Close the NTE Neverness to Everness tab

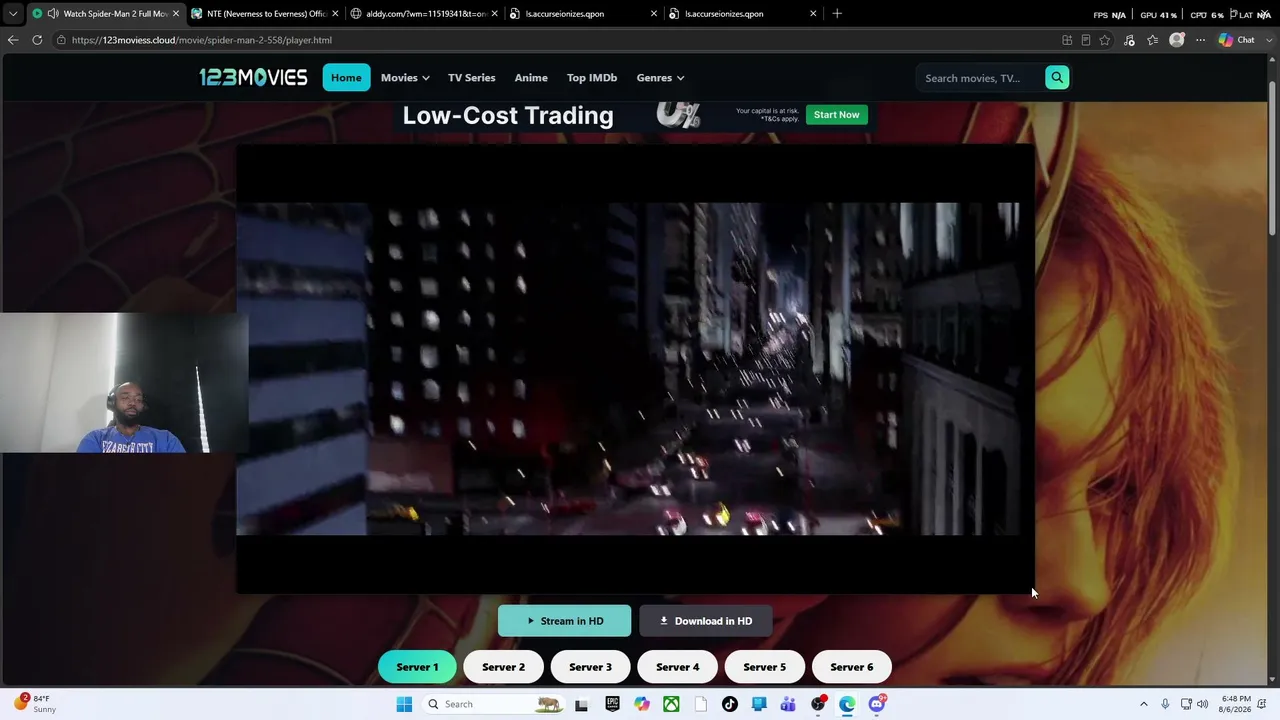point(335,14)
